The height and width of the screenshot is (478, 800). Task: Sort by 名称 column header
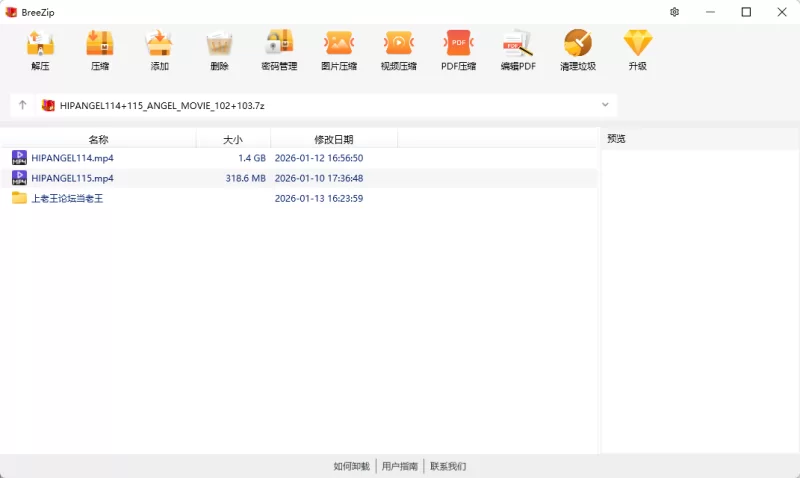(98, 139)
